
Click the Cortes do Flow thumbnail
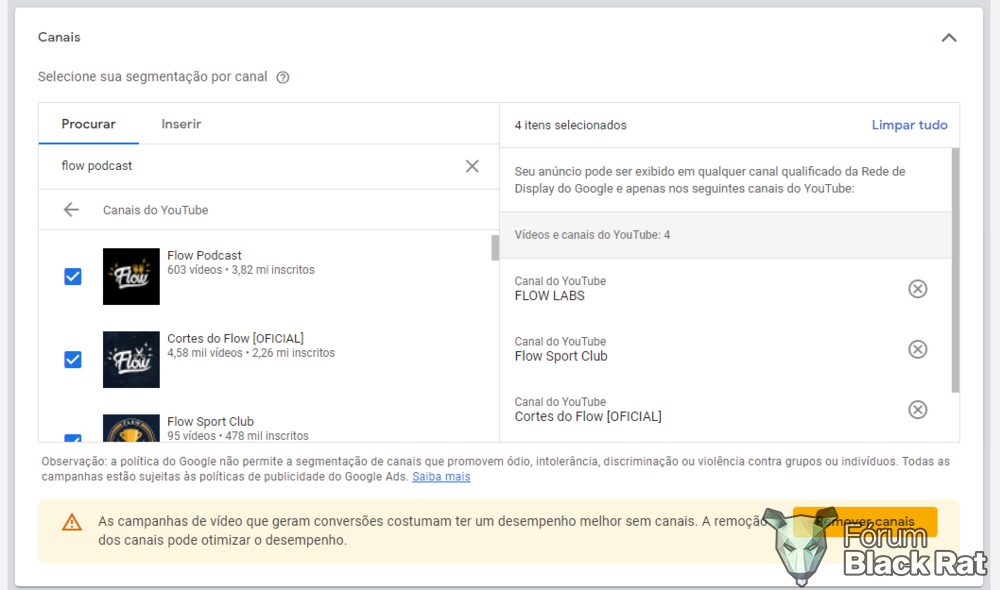pyautogui.click(x=131, y=359)
